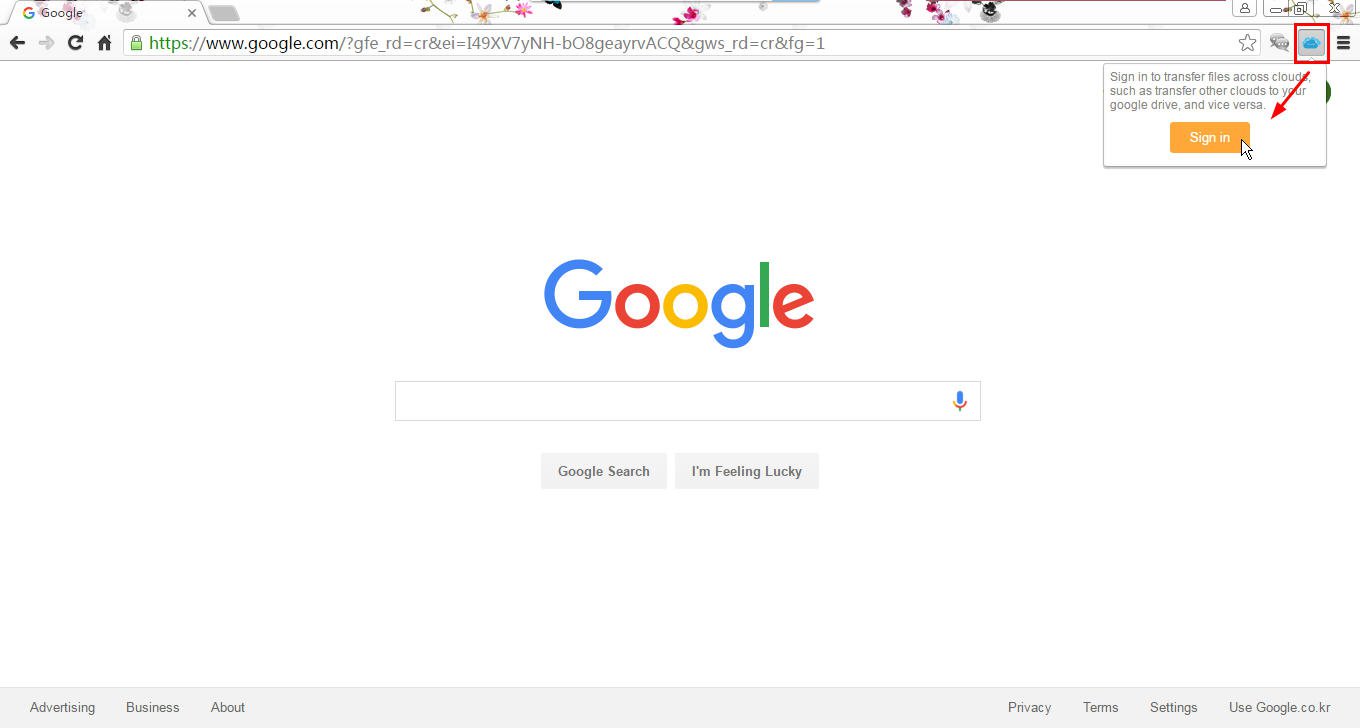The height and width of the screenshot is (728, 1360).
Task: Click the blue cloud extension icon
Action: pos(1311,43)
